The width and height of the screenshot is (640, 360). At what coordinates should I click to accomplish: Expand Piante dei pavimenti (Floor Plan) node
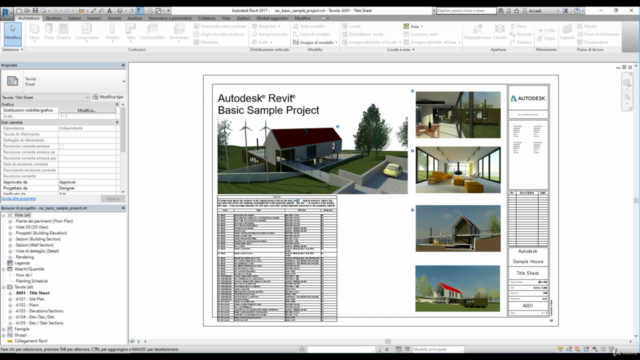(10, 221)
